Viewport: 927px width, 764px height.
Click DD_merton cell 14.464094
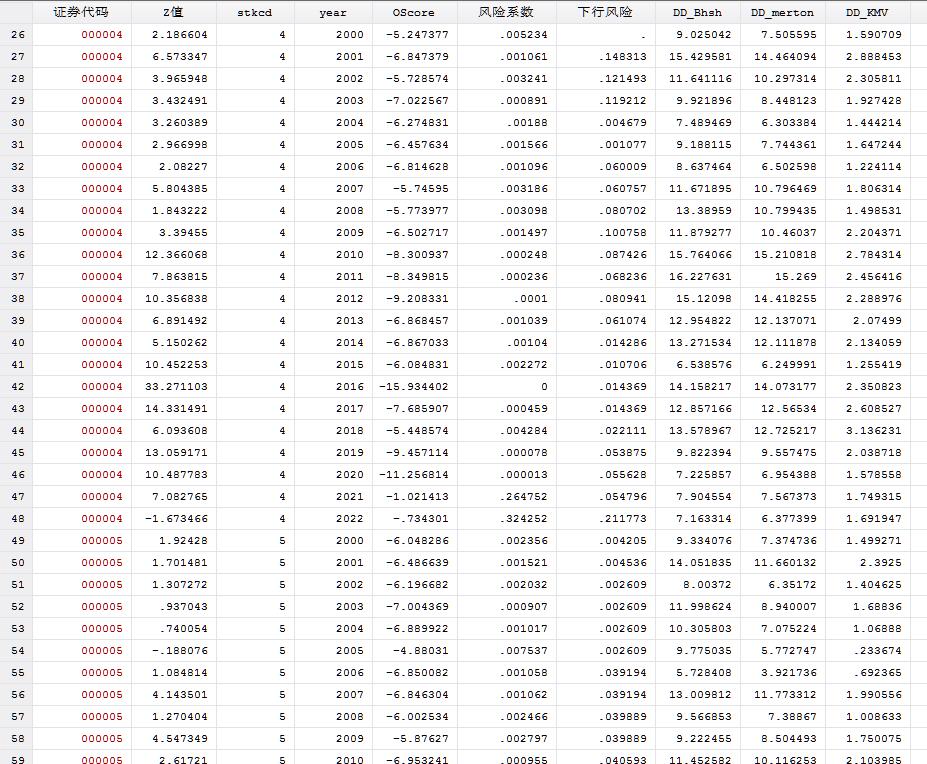785,57
